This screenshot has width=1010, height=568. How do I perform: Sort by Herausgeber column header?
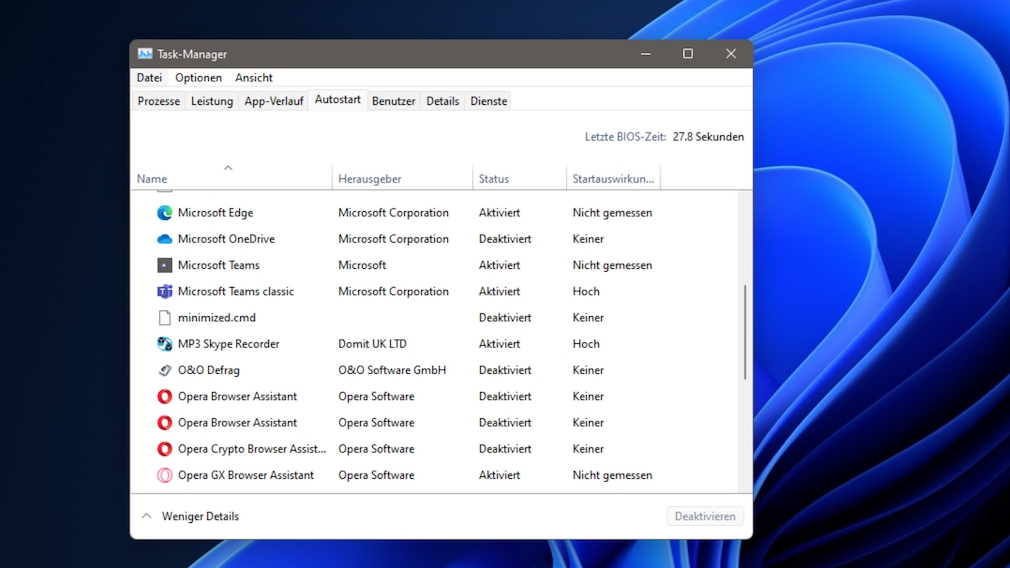370,179
